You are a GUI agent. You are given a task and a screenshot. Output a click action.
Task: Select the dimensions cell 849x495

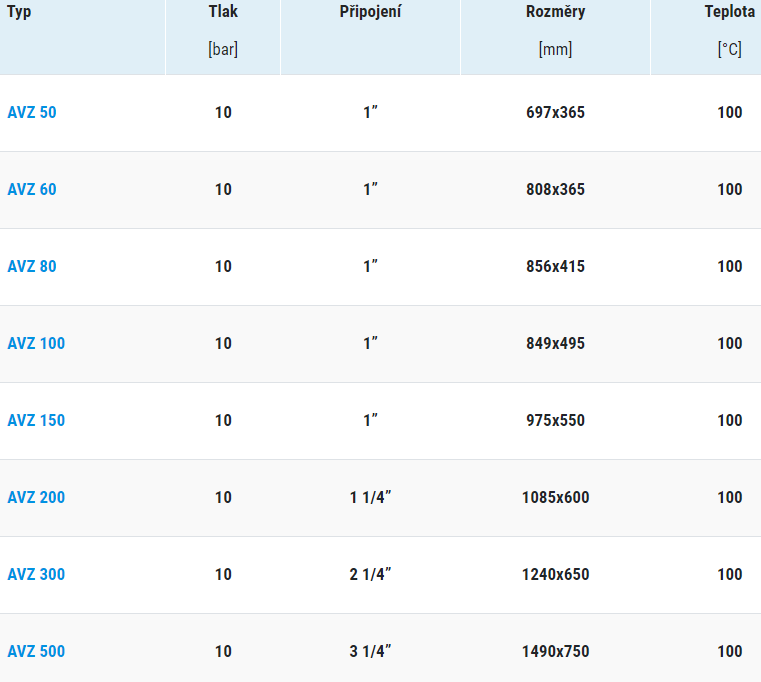point(555,344)
